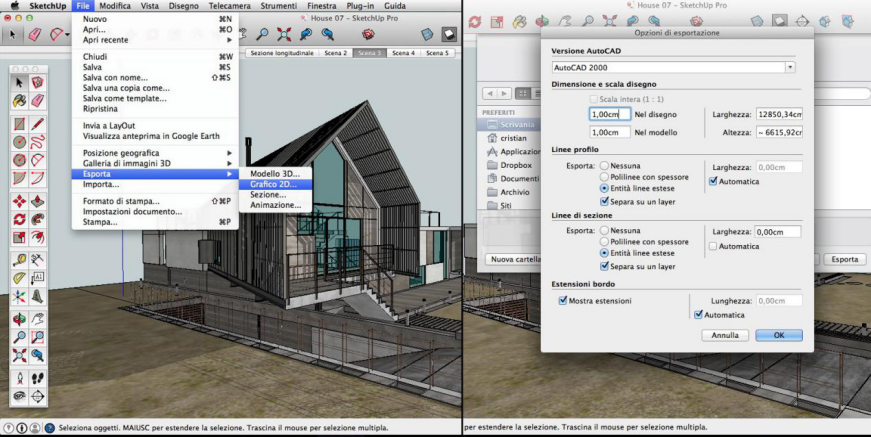Image resolution: width=871 pixels, height=437 pixels.
Task: Switch to the Sezione longitudinale scene tab
Action: [282, 53]
